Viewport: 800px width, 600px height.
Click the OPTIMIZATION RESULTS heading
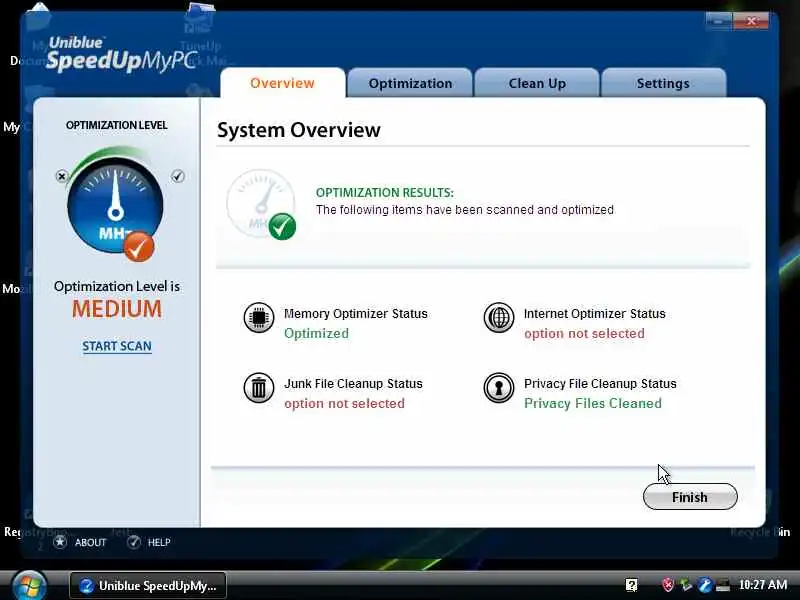click(385, 192)
